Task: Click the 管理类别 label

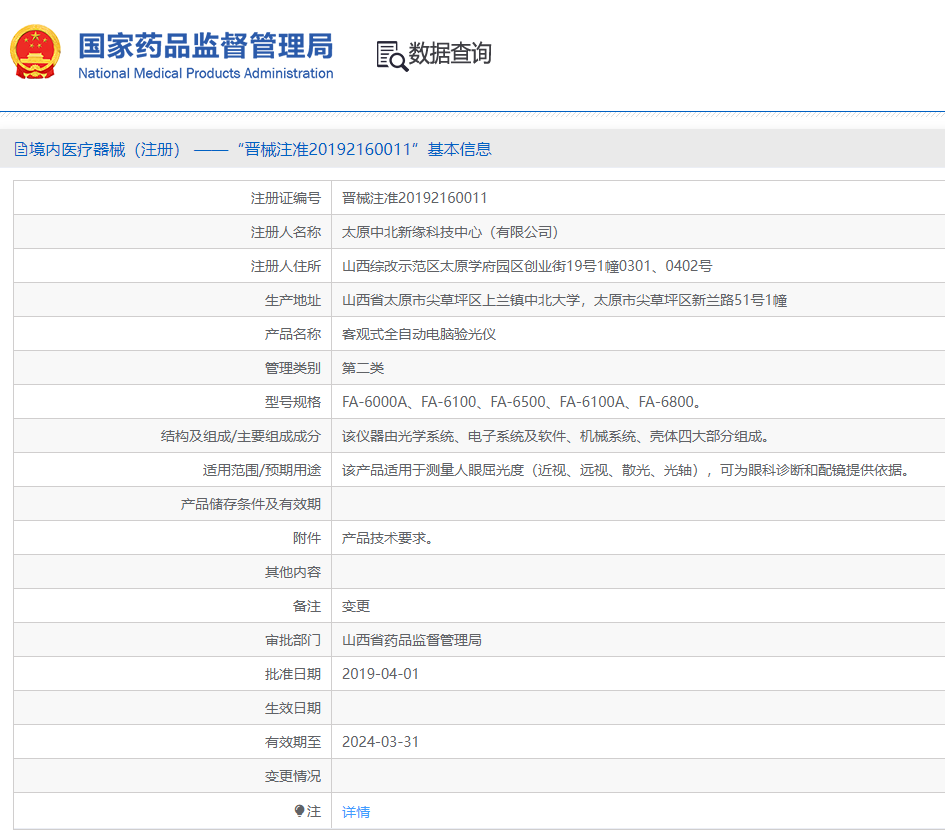Action: [293, 368]
